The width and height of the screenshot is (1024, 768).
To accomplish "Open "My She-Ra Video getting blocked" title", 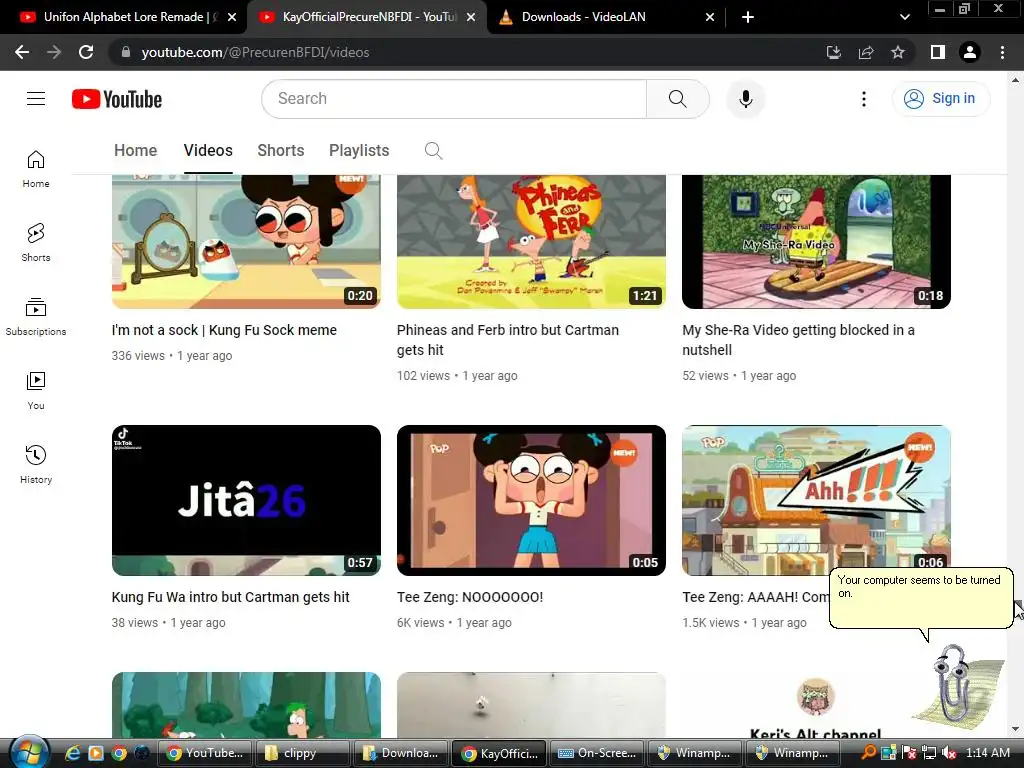I will click(x=798, y=340).
